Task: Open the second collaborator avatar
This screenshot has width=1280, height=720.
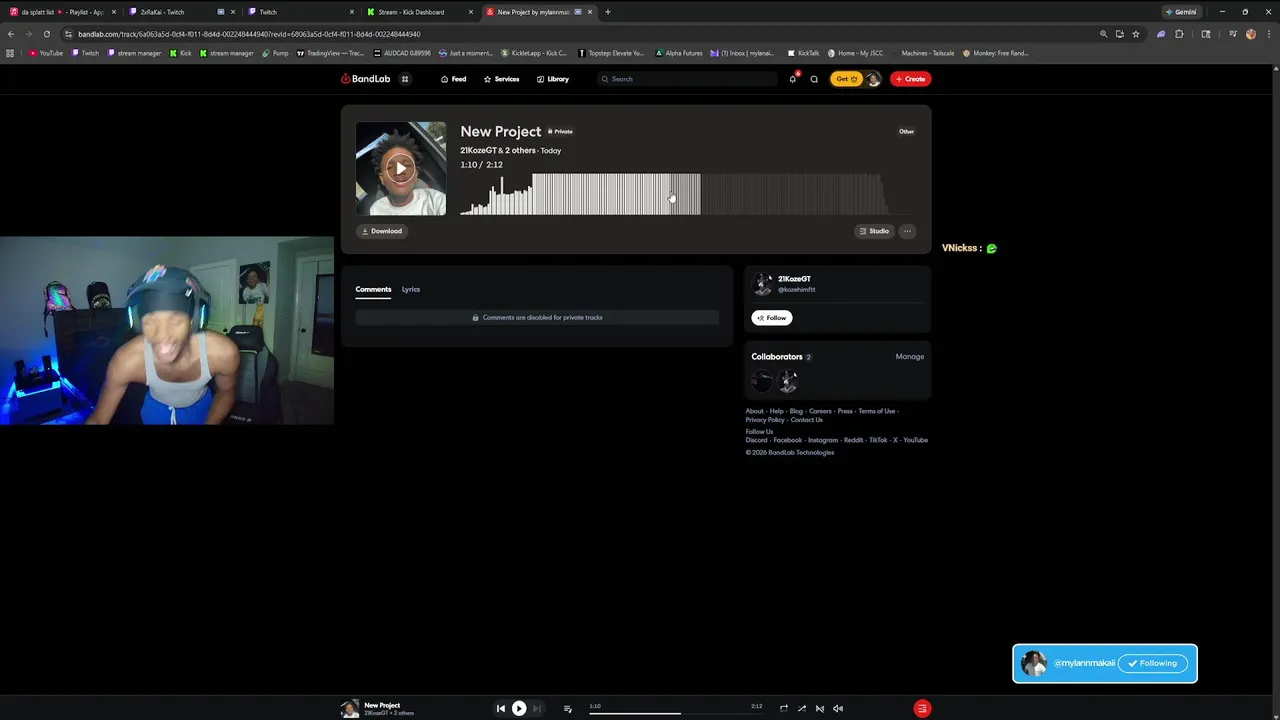Action: click(788, 380)
